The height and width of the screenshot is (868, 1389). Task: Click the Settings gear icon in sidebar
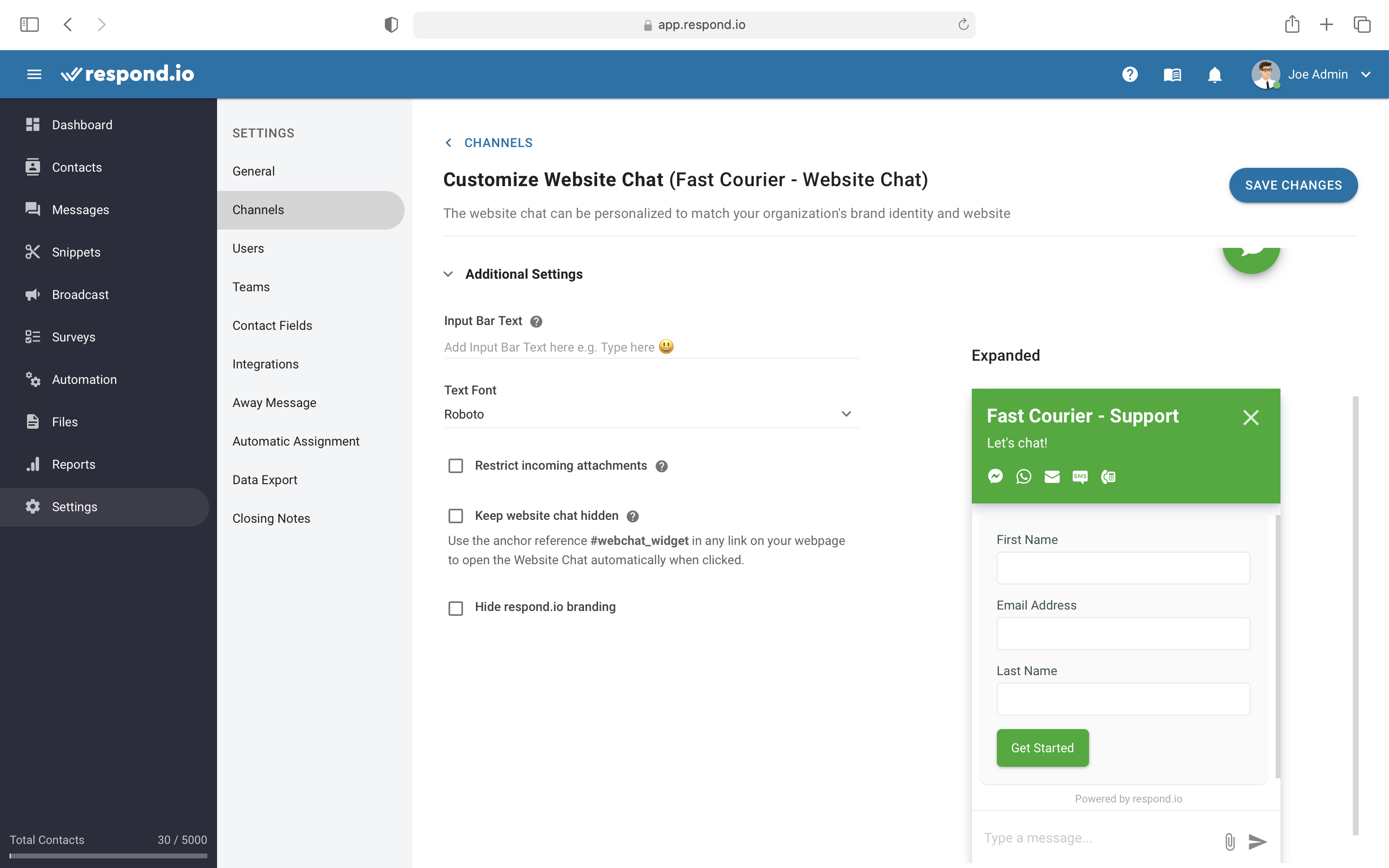click(x=33, y=506)
